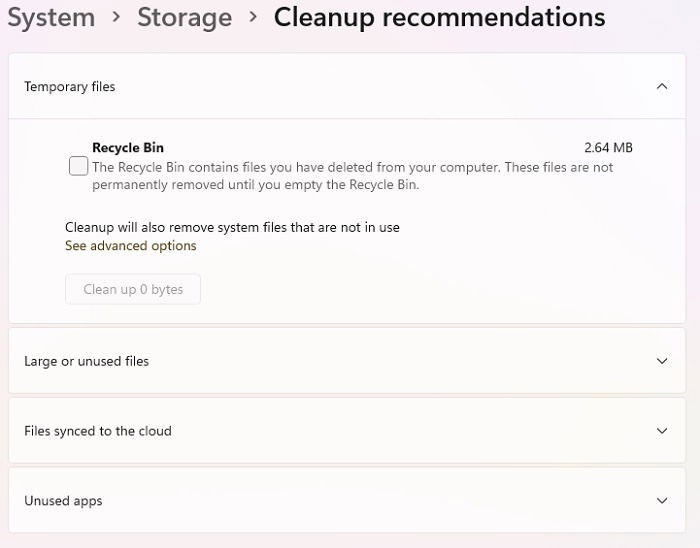Click the Temporary files section header
Viewport: 700px width, 548px height.
(x=347, y=86)
